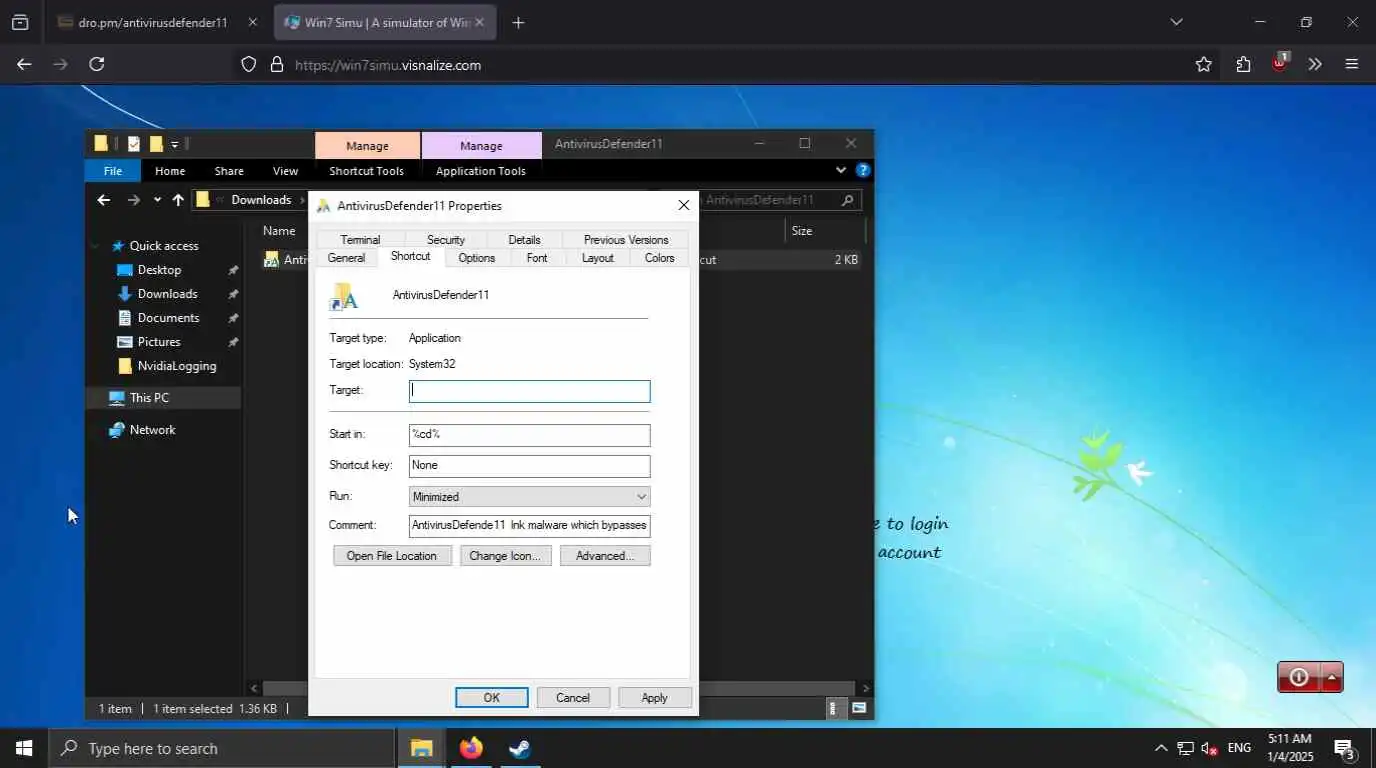Select Downloads in navigation pane

click(167, 294)
